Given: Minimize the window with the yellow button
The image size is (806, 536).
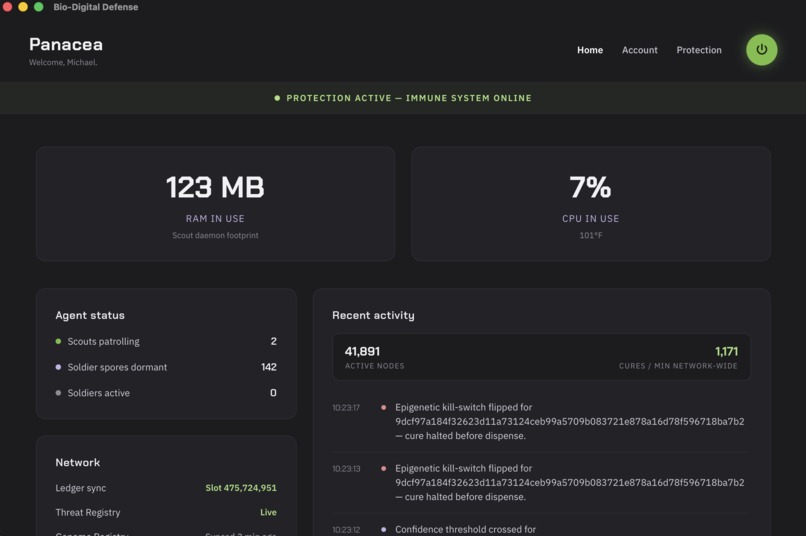Looking at the screenshot, I should pos(23,7).
